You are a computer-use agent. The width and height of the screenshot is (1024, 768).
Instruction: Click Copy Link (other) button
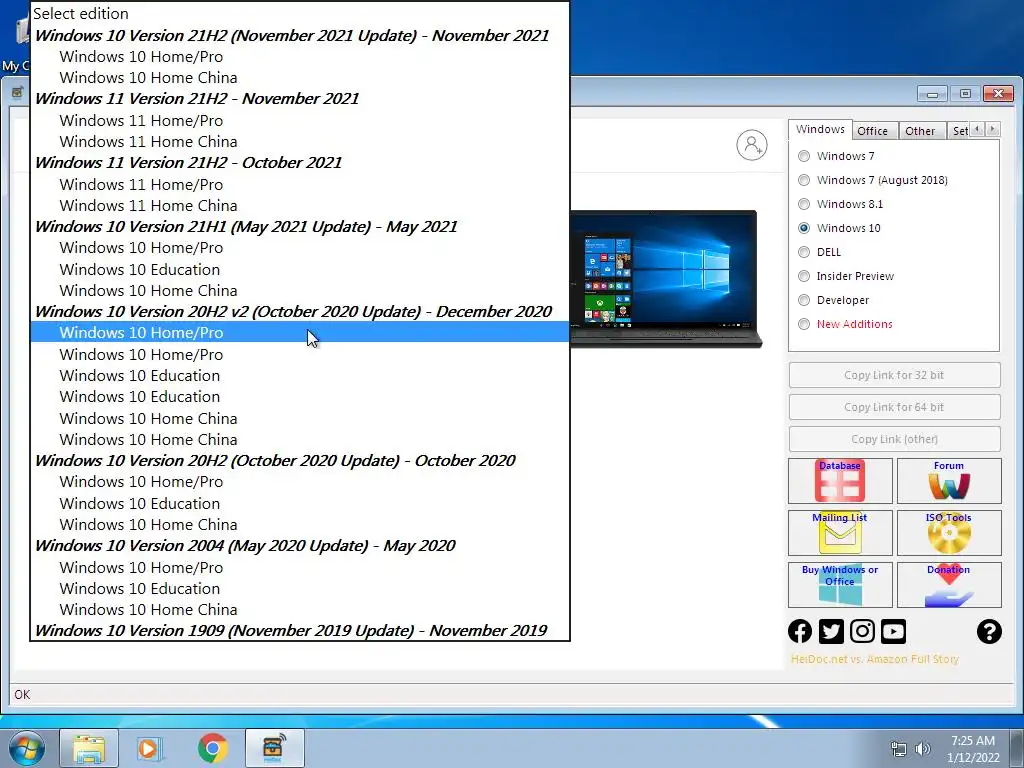pos(894,439)
